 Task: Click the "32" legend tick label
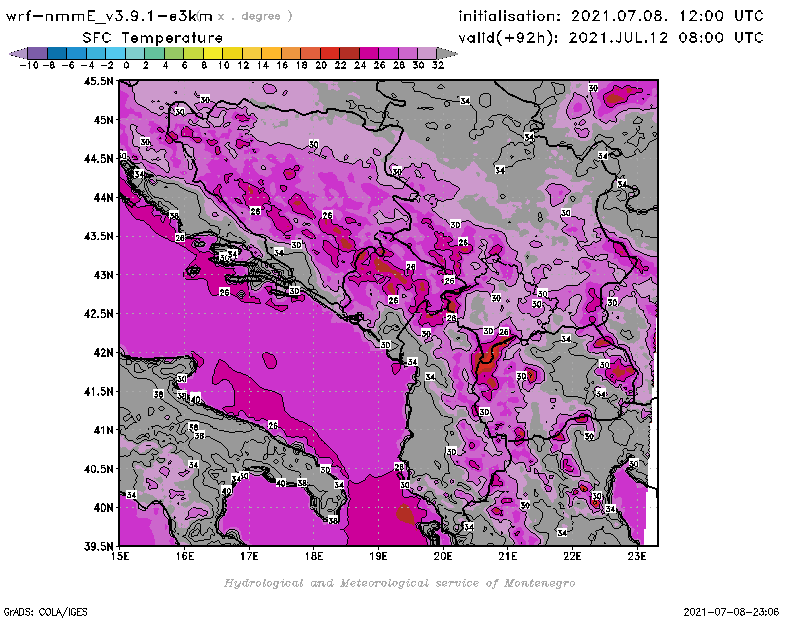click(x=438, y=65)
